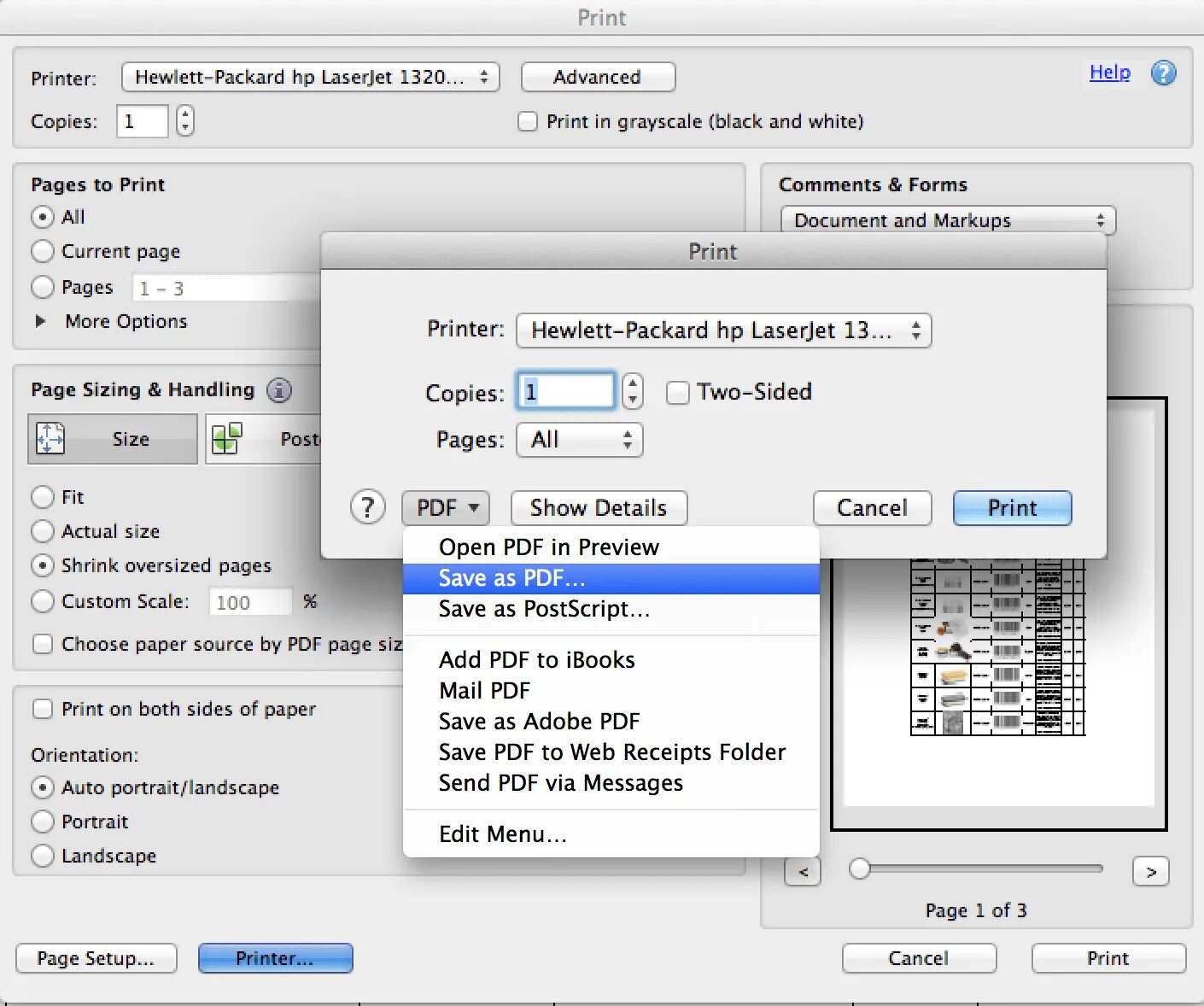Screen dimensions: 1204x1006
Task: Select Auto portrait/landscape orientation
Action: 42,787
